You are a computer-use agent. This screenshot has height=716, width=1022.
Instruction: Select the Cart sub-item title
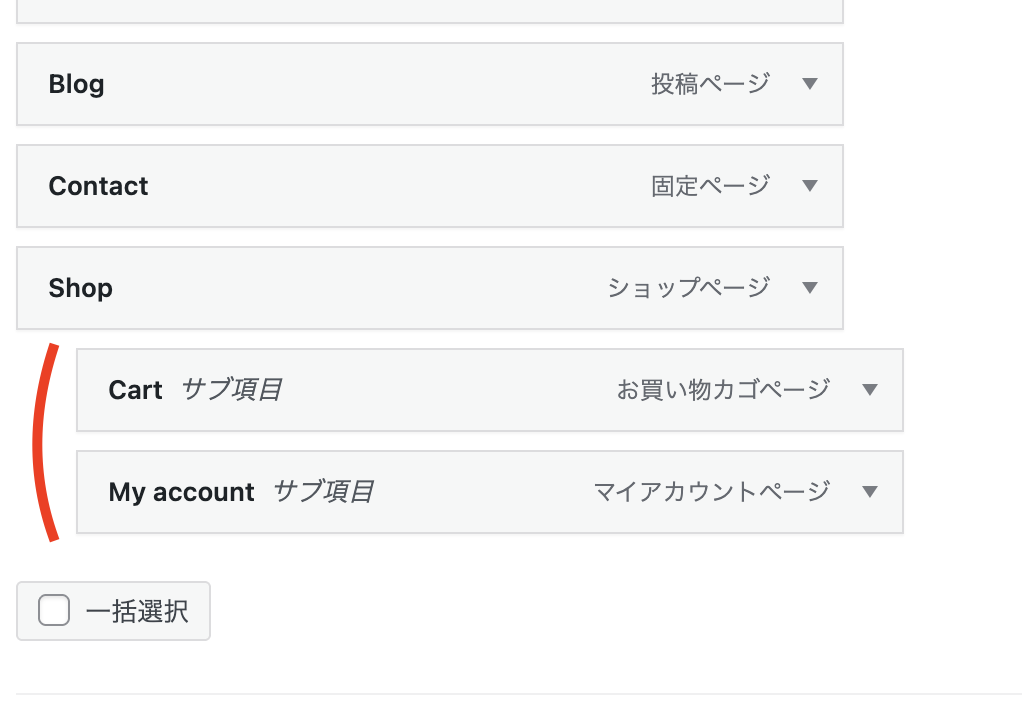(x=135, y=390)
